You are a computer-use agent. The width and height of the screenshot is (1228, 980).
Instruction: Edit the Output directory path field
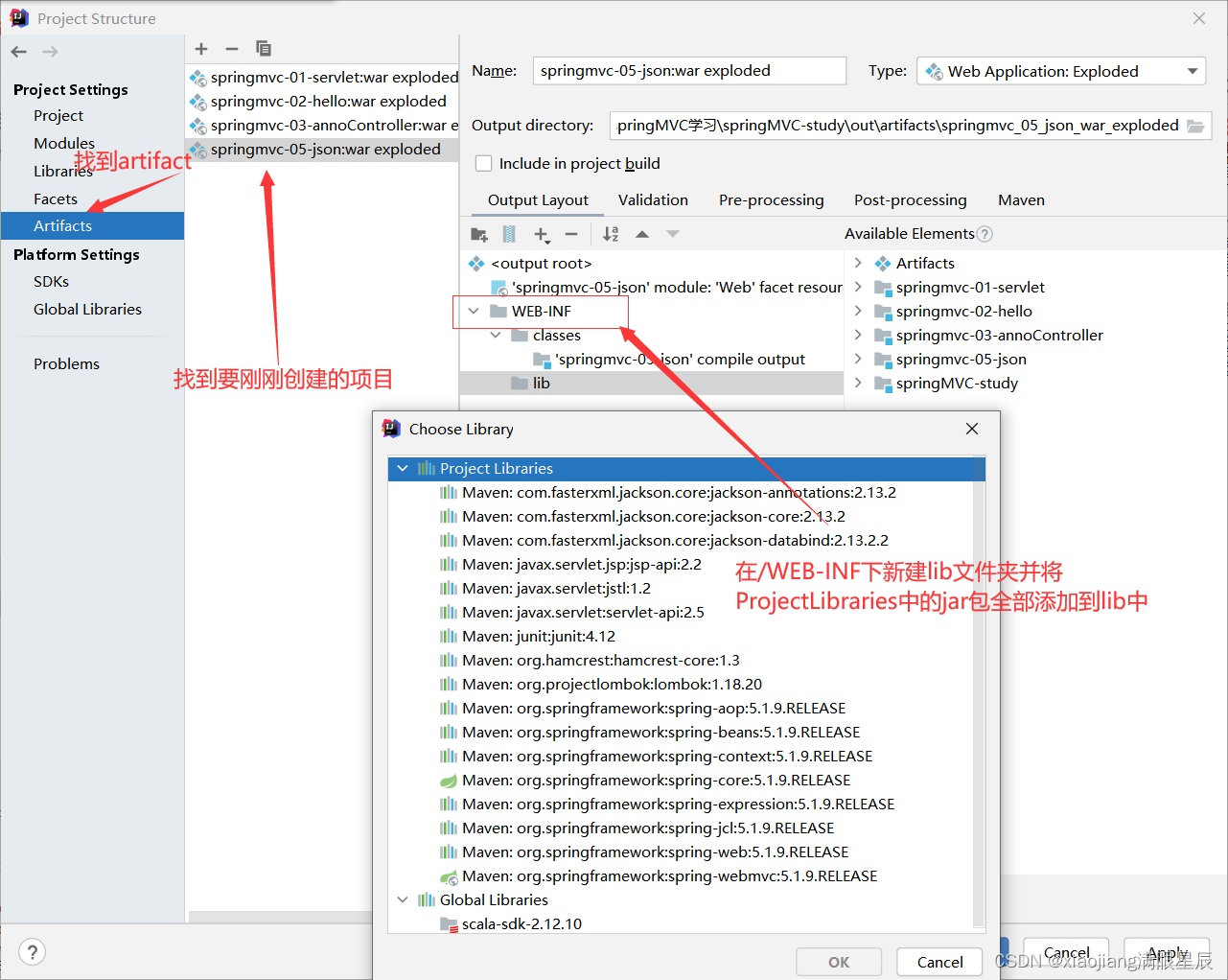click(x=896, y=126)
